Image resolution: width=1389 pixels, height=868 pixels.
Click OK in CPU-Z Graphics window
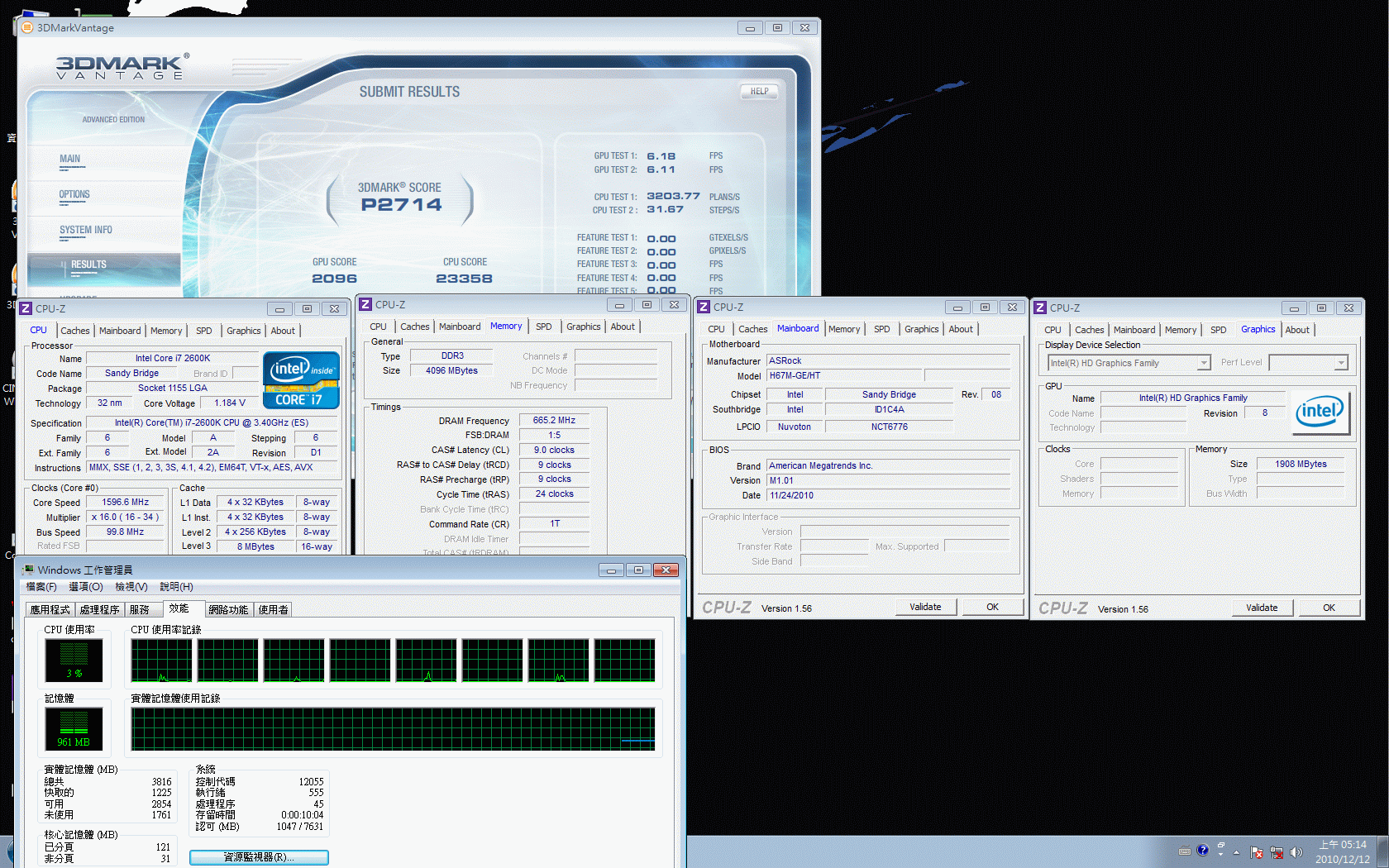tap(1329, 608)
